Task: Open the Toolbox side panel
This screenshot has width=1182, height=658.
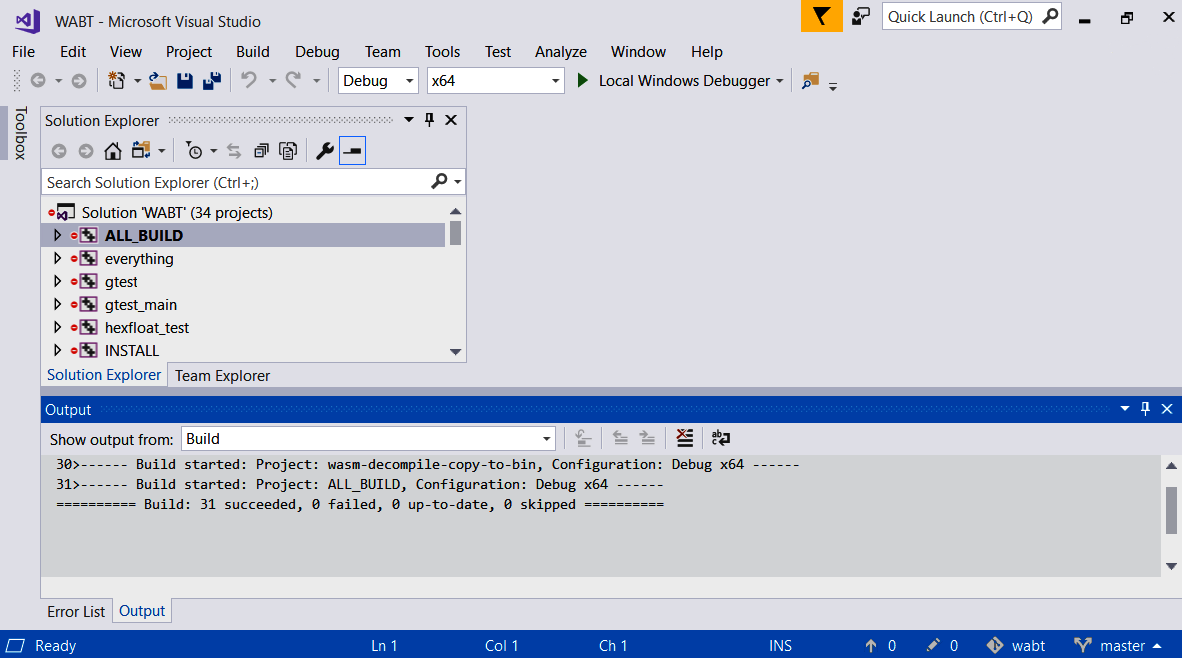Action: pyautogui.click(x=19, y=133)
